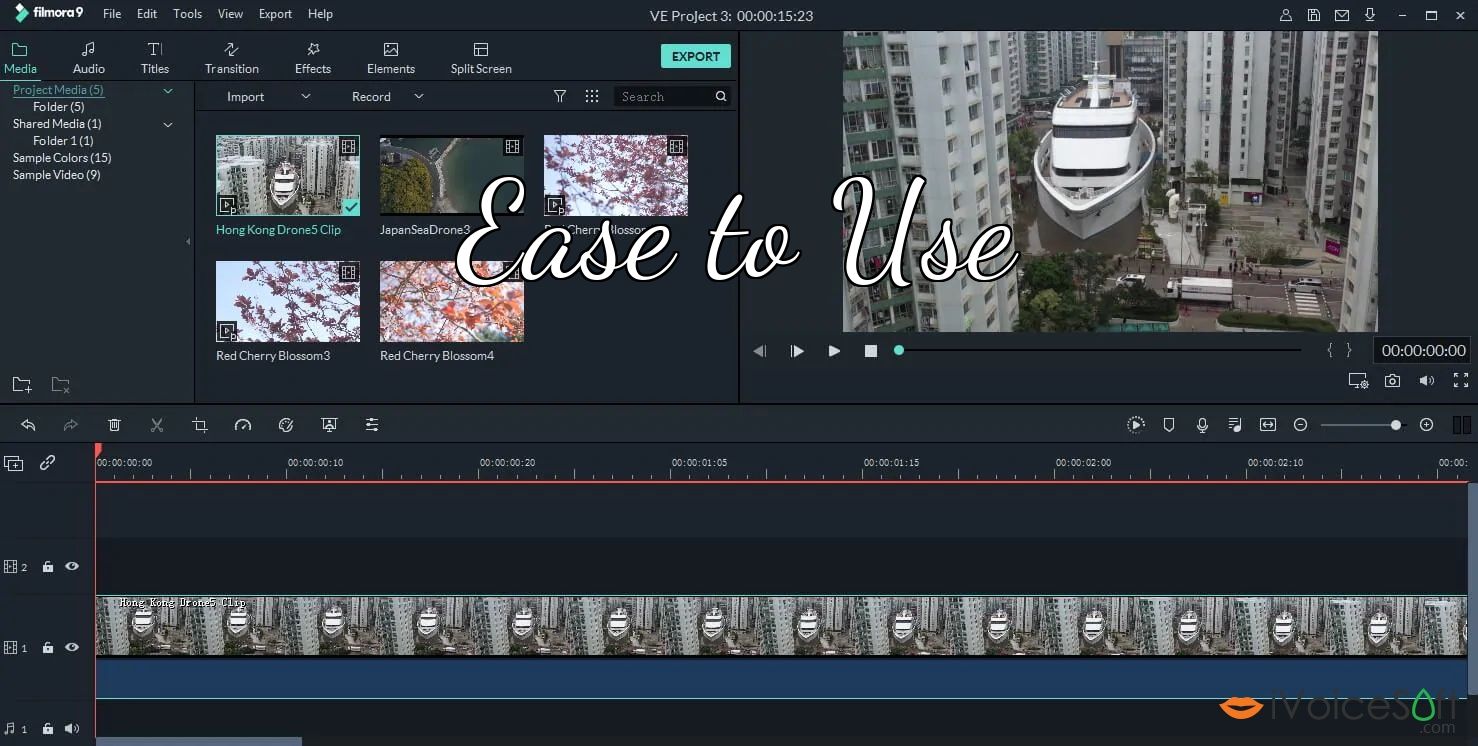The width and height of the screenshot is (1478, 746).
Task: Click the Add Marker icon above timeline
Action: pyautogui.click(x=1168, y=424)
